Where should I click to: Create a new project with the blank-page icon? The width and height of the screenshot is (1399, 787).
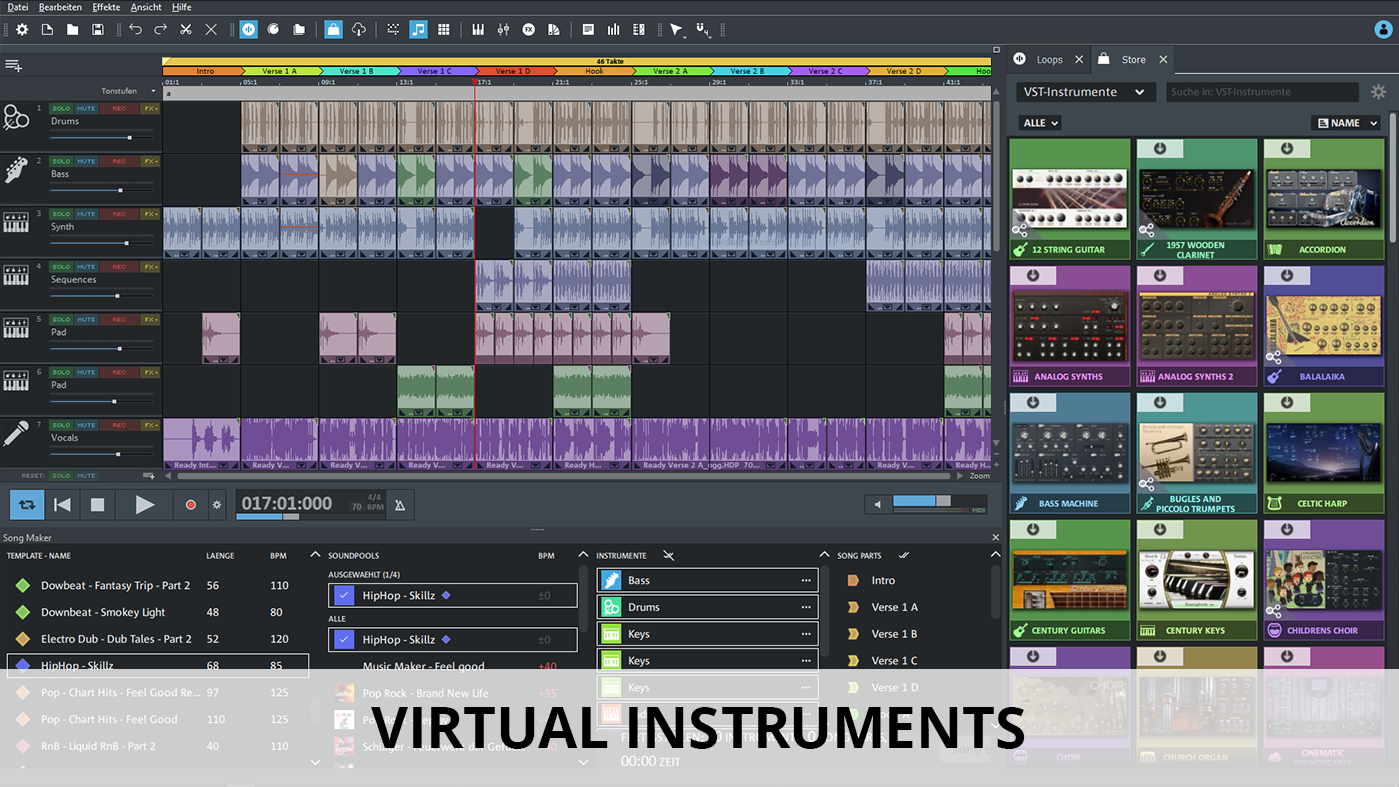point(47,30)
